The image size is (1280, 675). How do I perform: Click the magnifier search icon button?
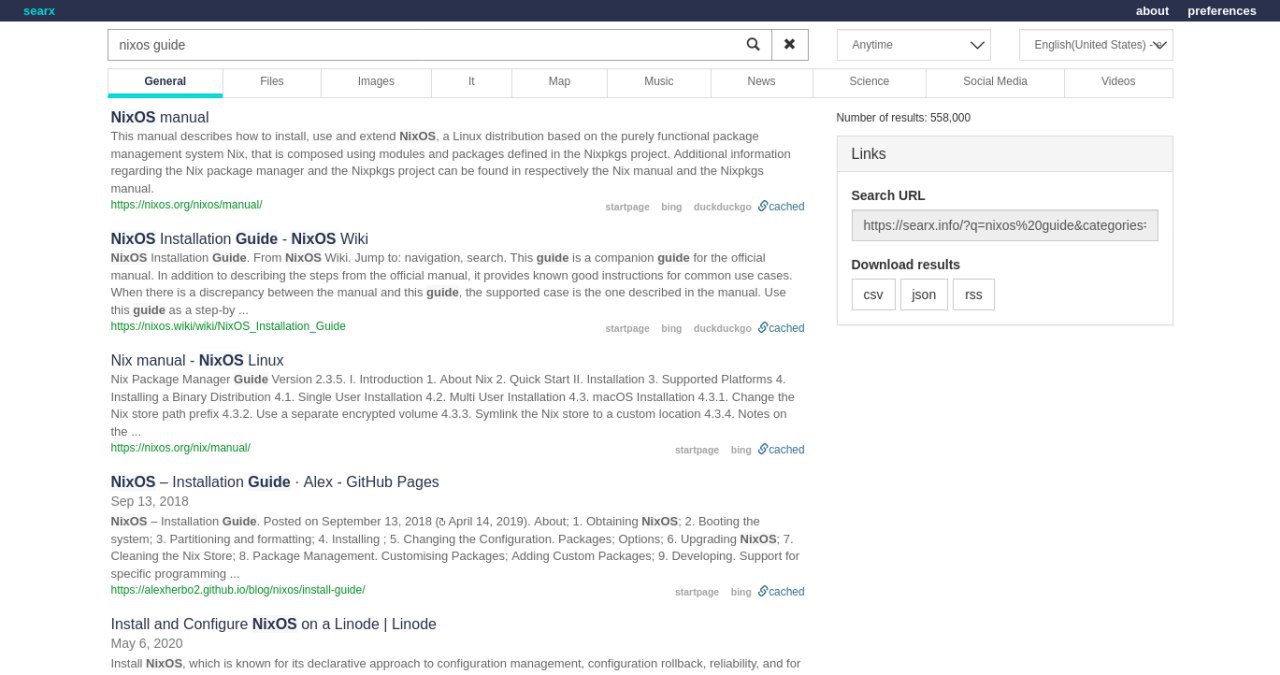click(753, 45)
